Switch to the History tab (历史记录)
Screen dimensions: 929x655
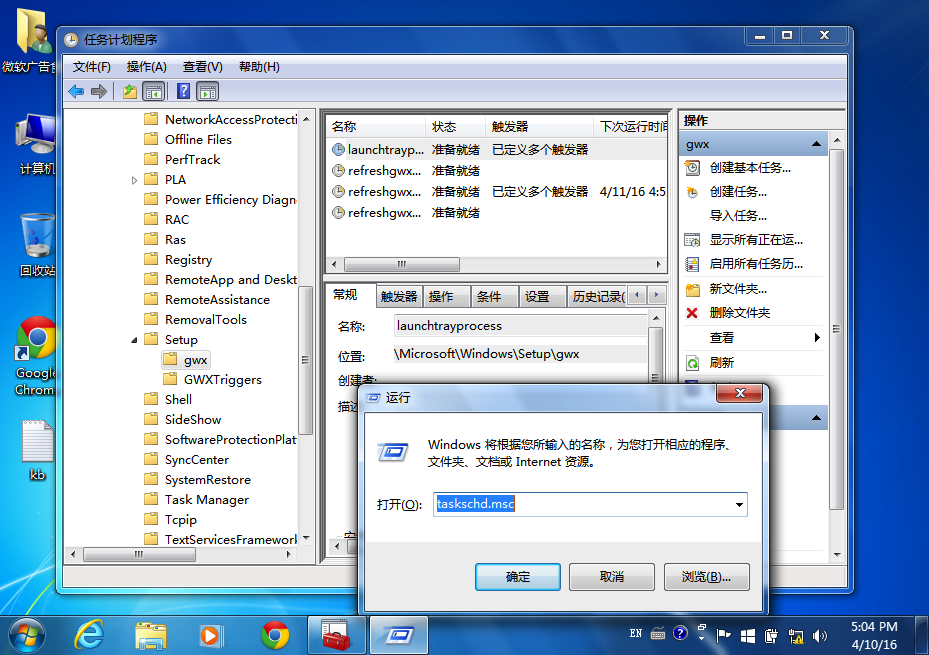coord(597,296)
